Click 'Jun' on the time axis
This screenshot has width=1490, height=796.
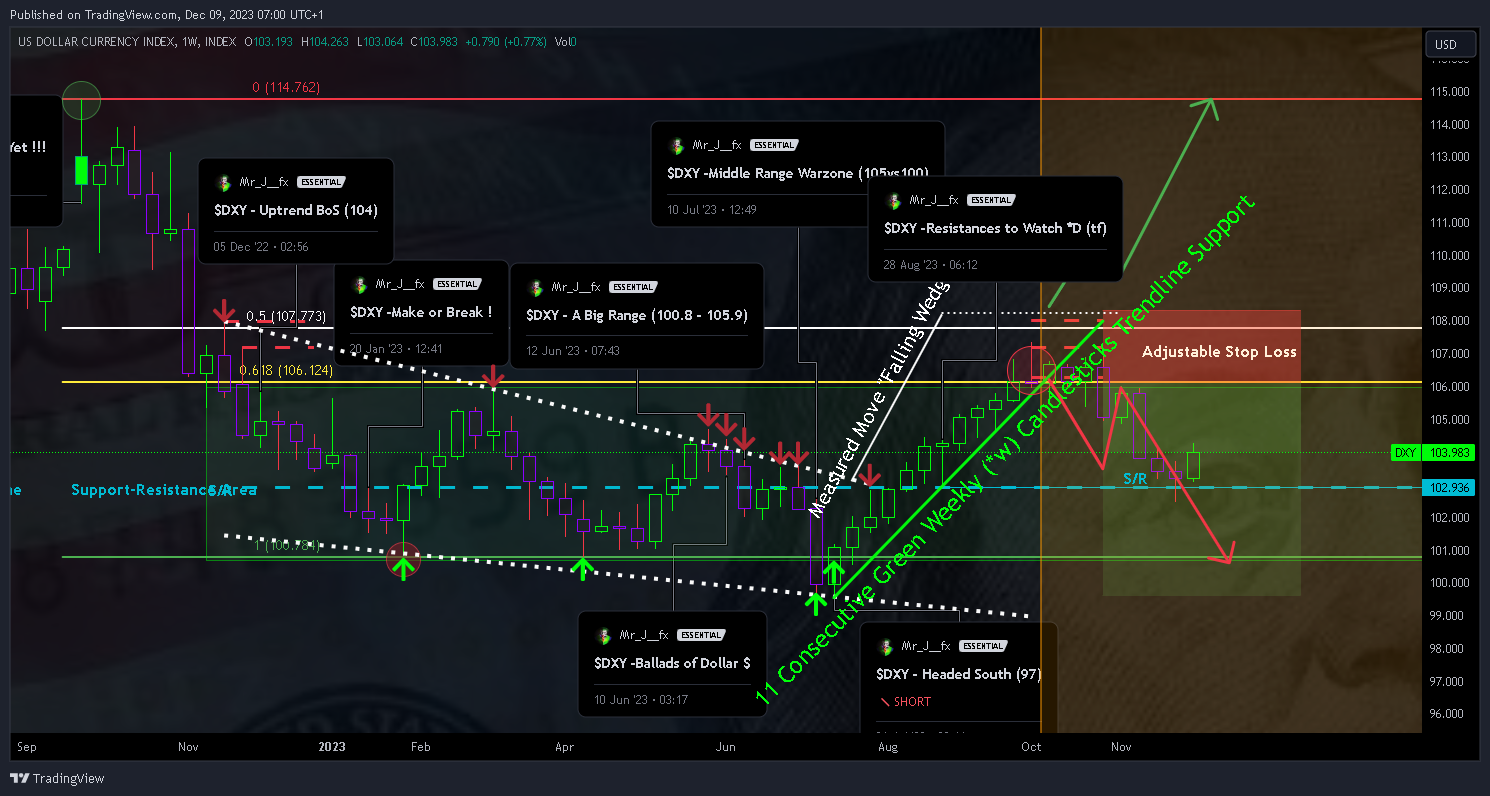726,747
